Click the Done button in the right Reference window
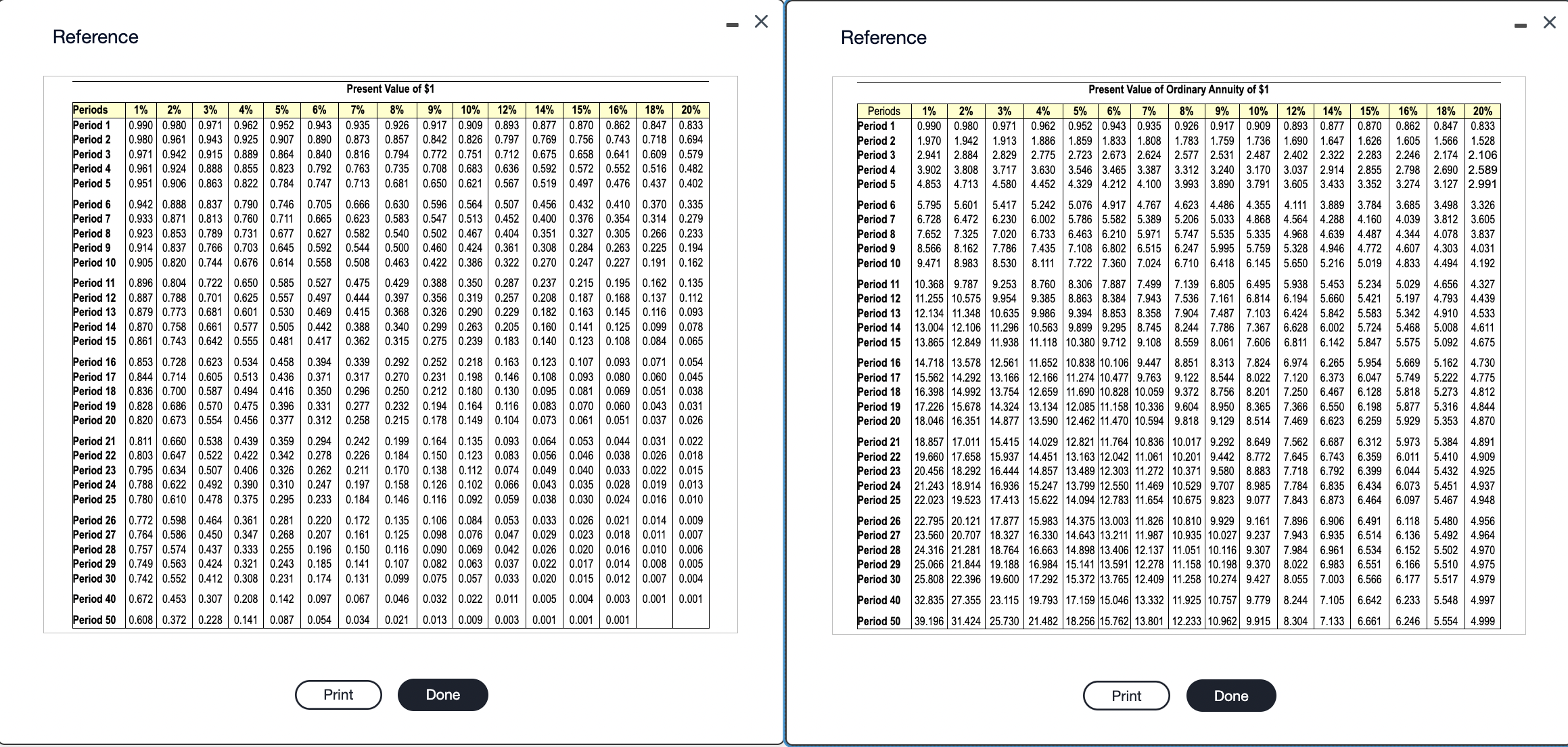 click(x=1230, y=695)
